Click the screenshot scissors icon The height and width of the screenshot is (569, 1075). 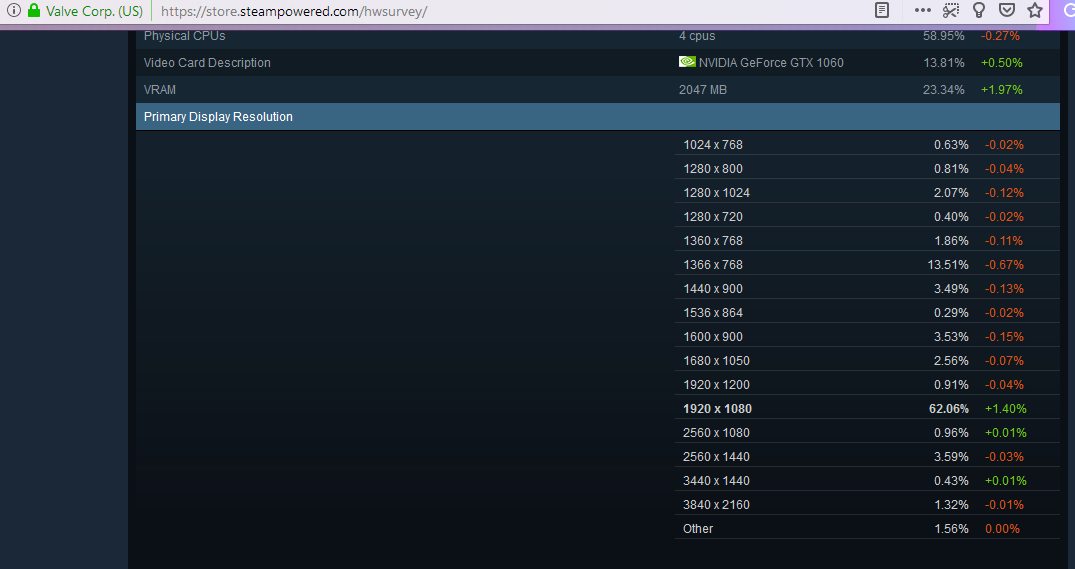coord(951,10)
